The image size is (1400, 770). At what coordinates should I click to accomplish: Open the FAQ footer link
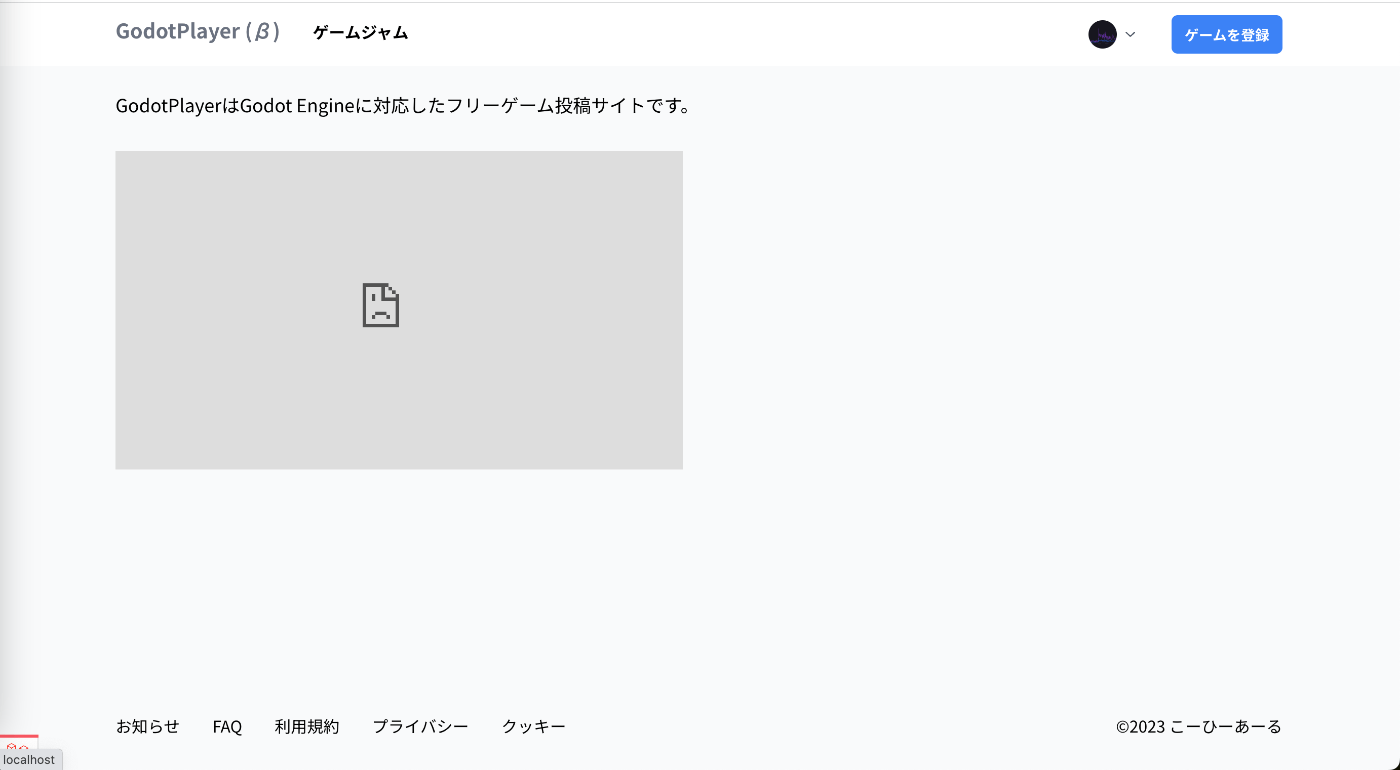pyautogui.click(x=227, y=726)
